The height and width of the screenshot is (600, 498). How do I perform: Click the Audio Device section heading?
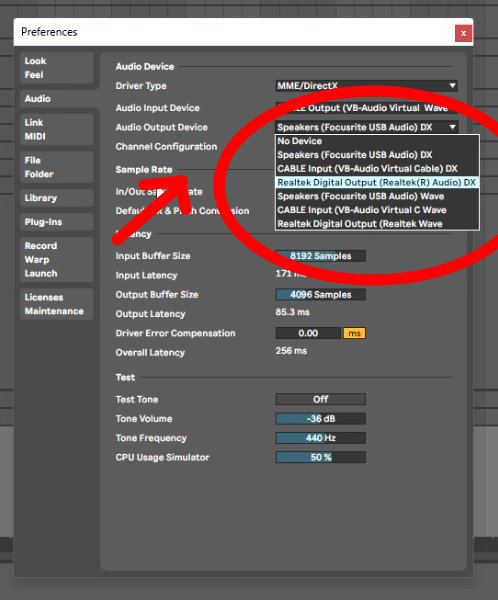click(145, 67)
